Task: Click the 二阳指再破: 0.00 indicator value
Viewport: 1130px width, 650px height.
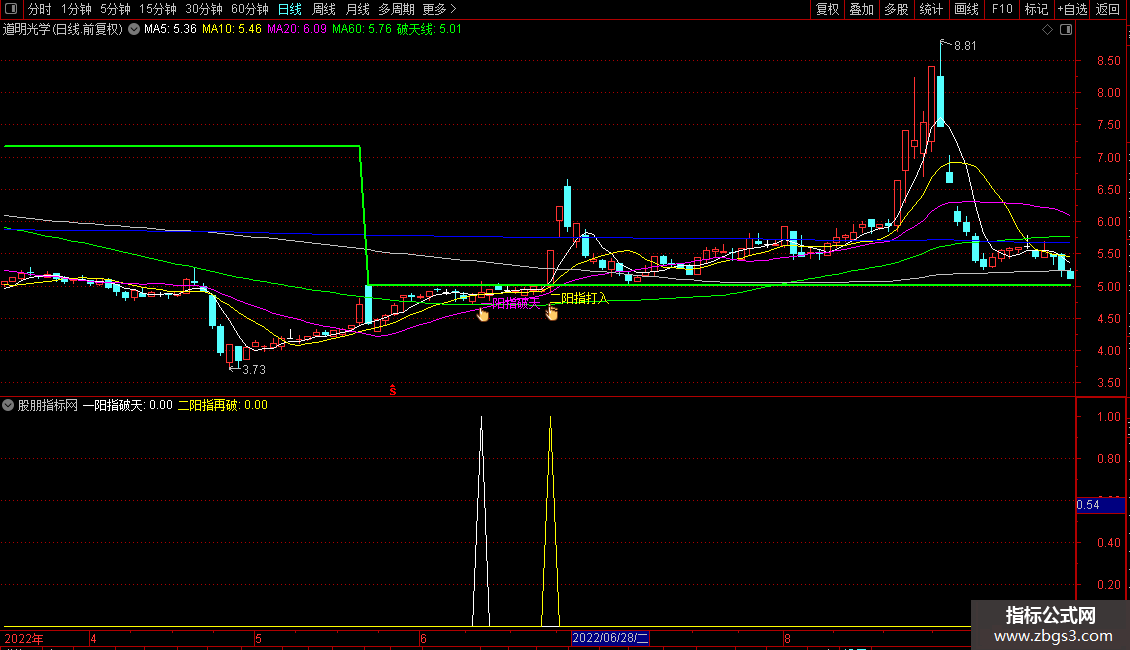Action: 223,405
